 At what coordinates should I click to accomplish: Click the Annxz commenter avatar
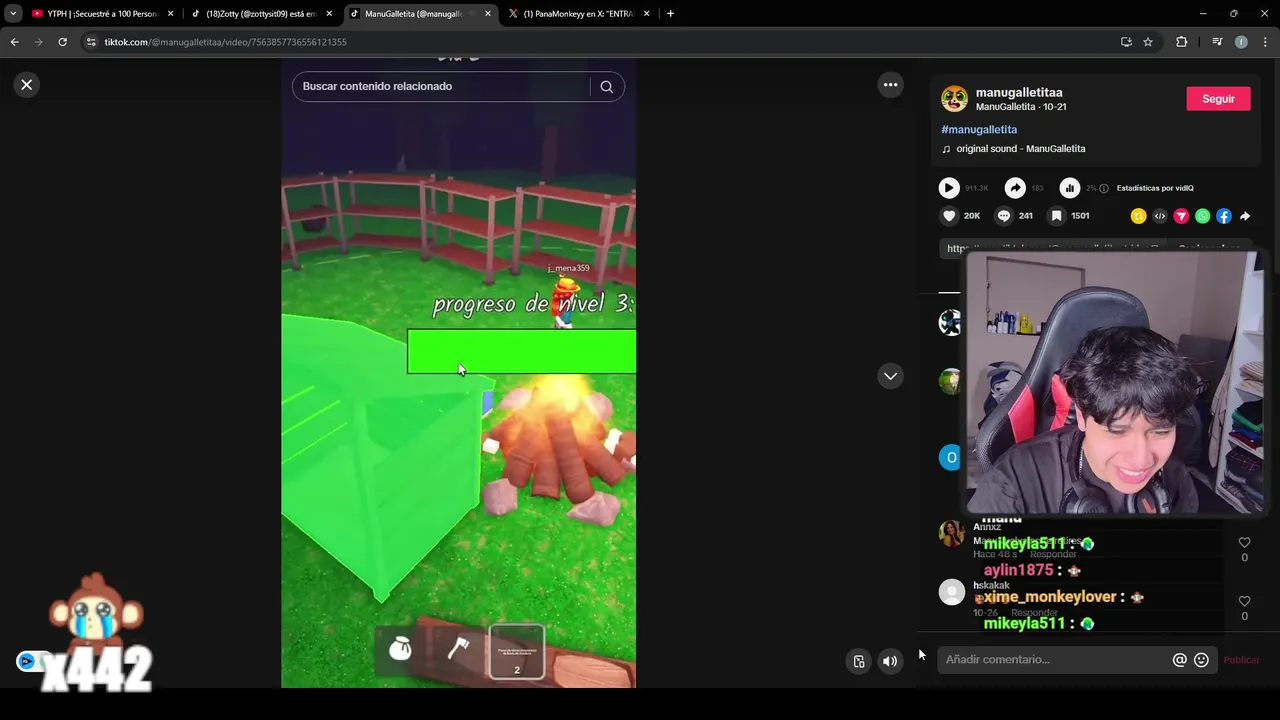tap(951, 533)
